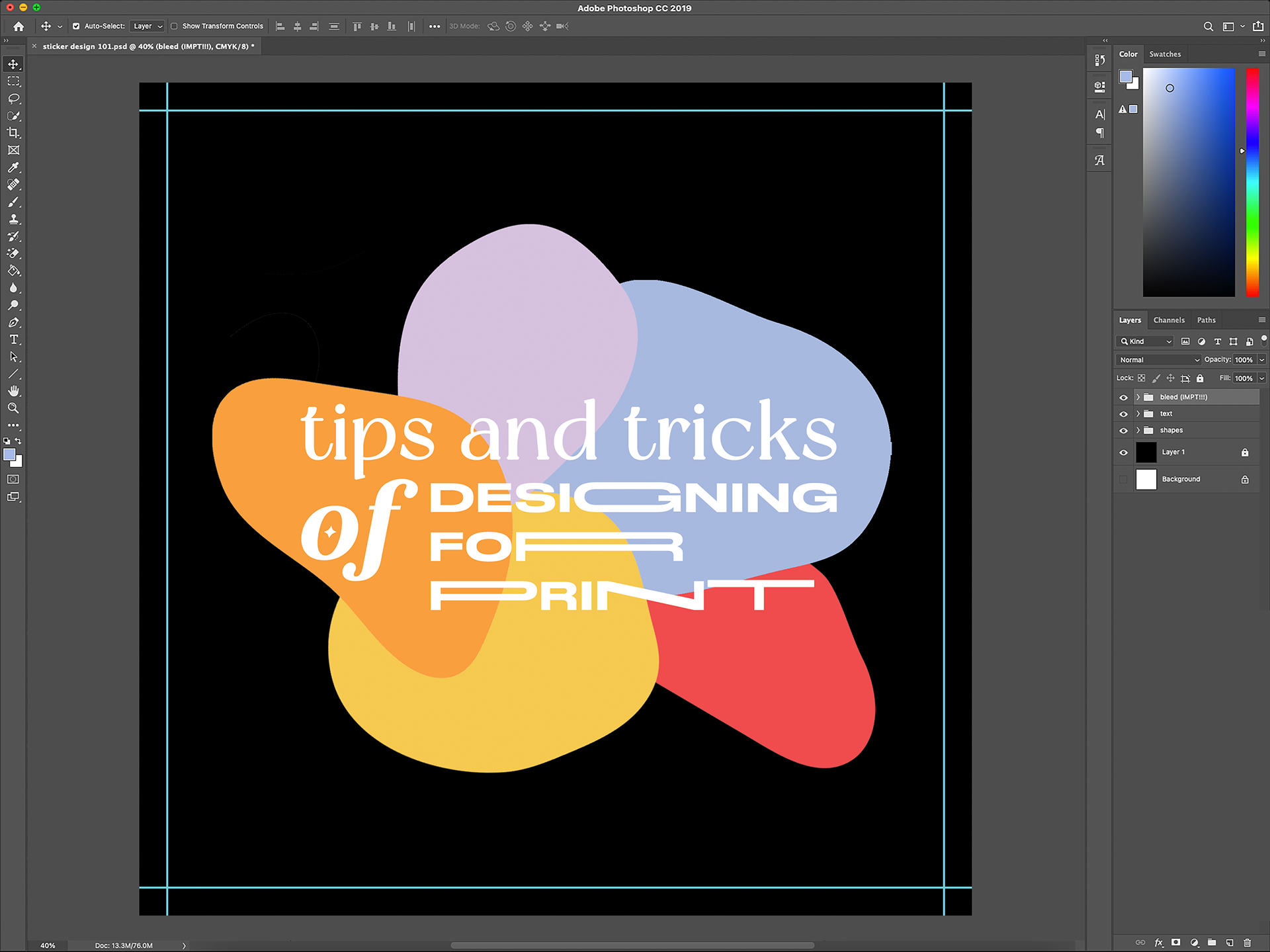Select the Clone Stamp tool
Viewport: 1270px width, 952px height.
coord(13,219)
